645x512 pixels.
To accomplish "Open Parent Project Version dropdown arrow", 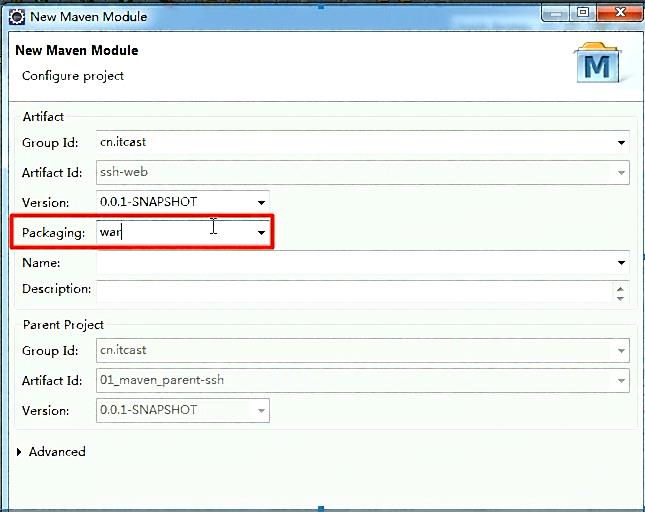I will pyautogui.click(x=261, y=410).
